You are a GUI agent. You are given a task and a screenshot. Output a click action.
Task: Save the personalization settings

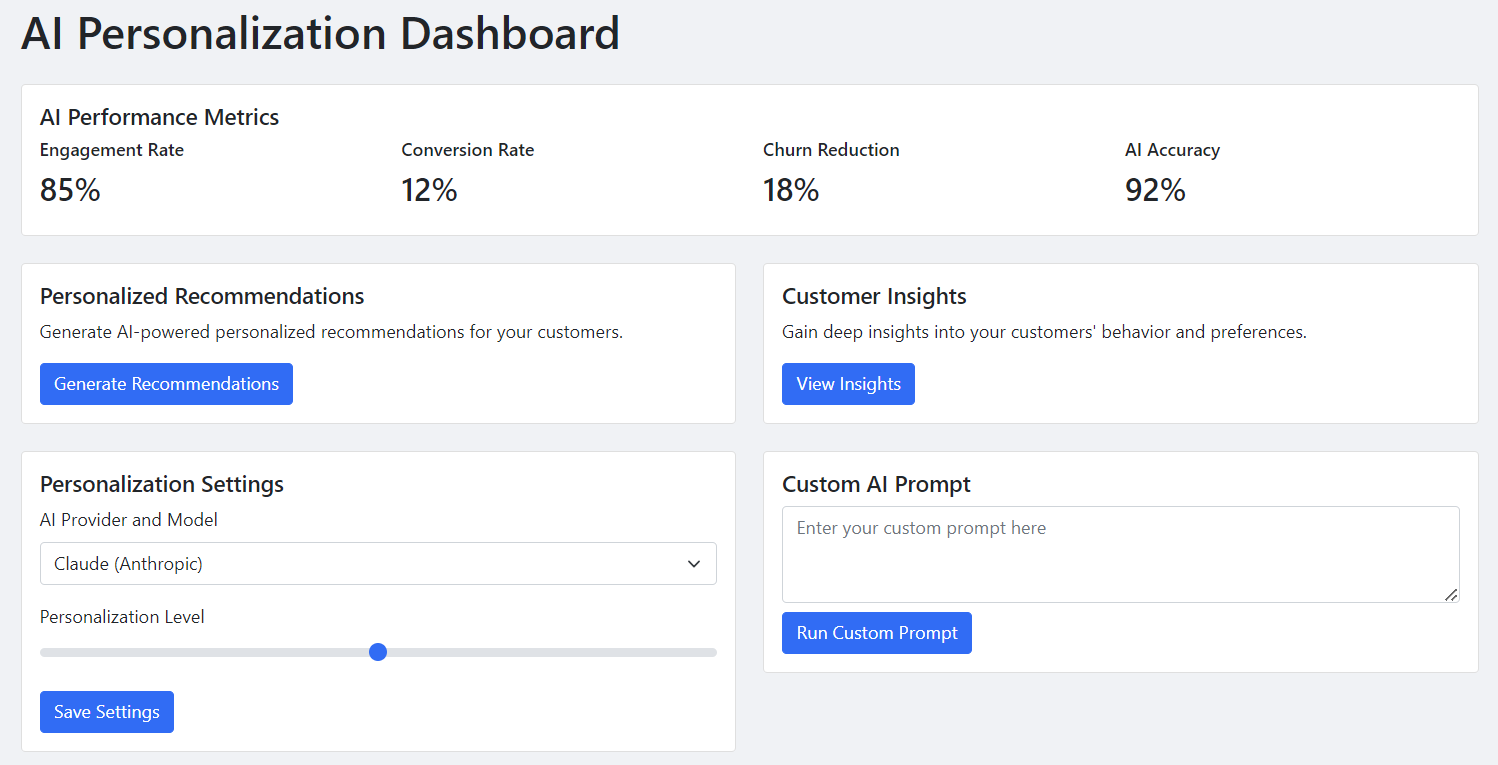pyautogui.click(x=107, y=712)
